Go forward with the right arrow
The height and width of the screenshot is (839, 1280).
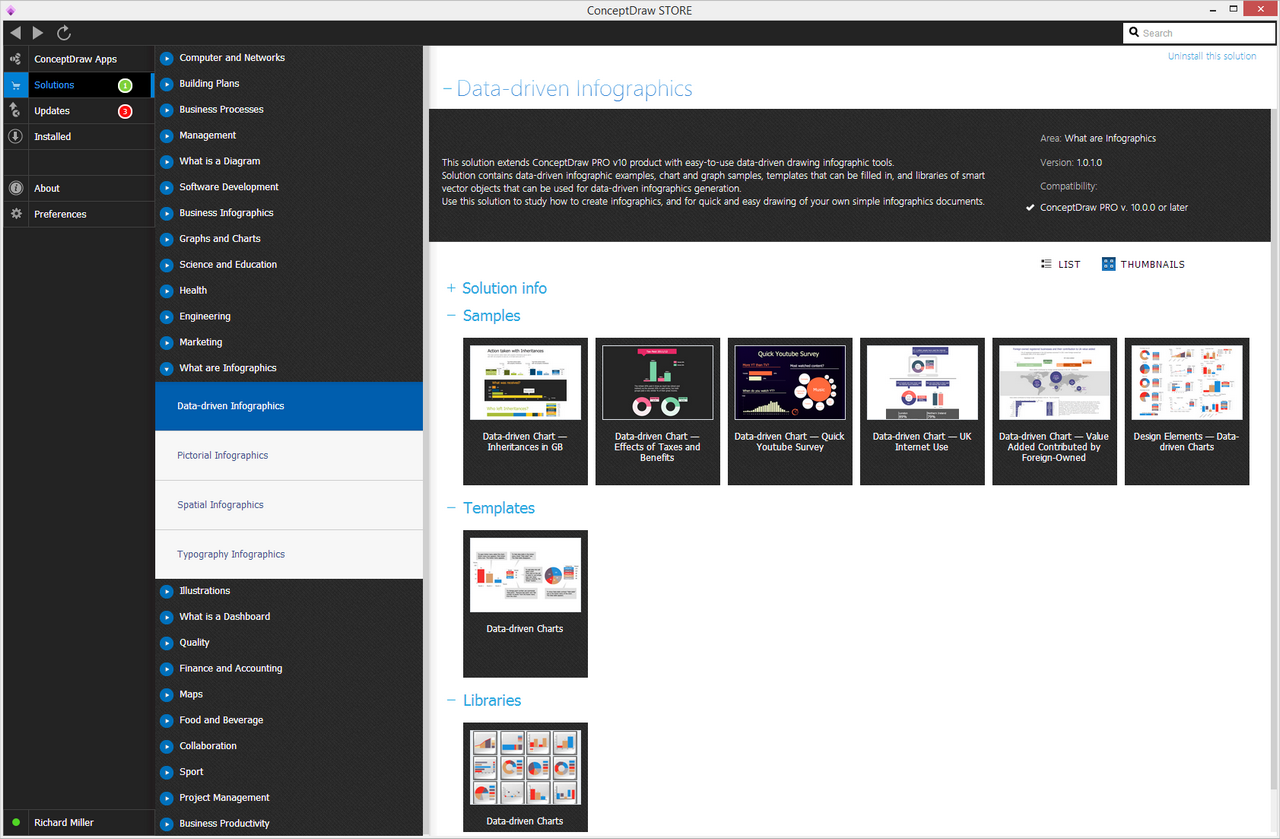(x=38, y=33)
